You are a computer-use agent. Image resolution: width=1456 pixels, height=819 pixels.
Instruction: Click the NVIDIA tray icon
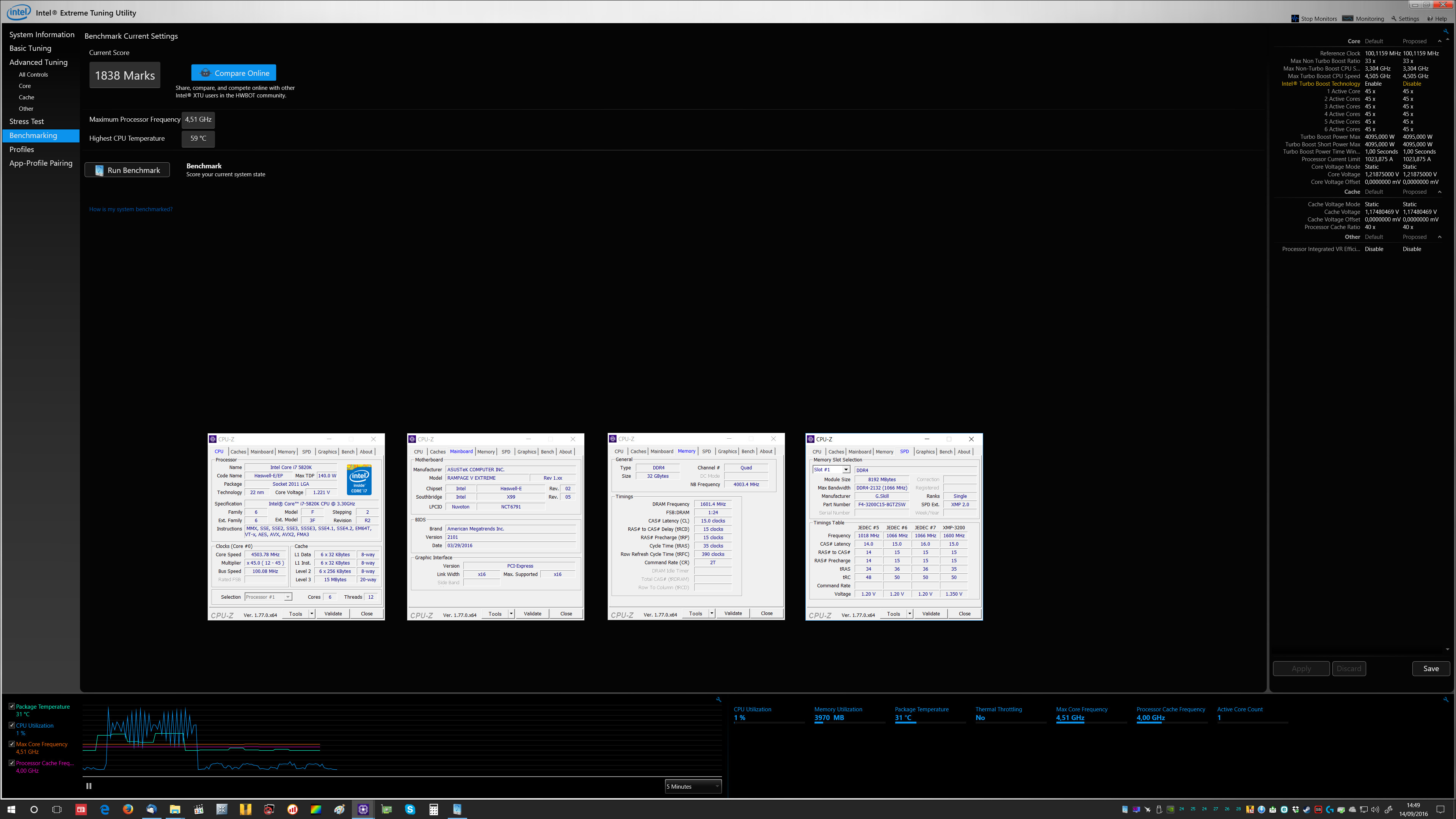coord(1170,810)
